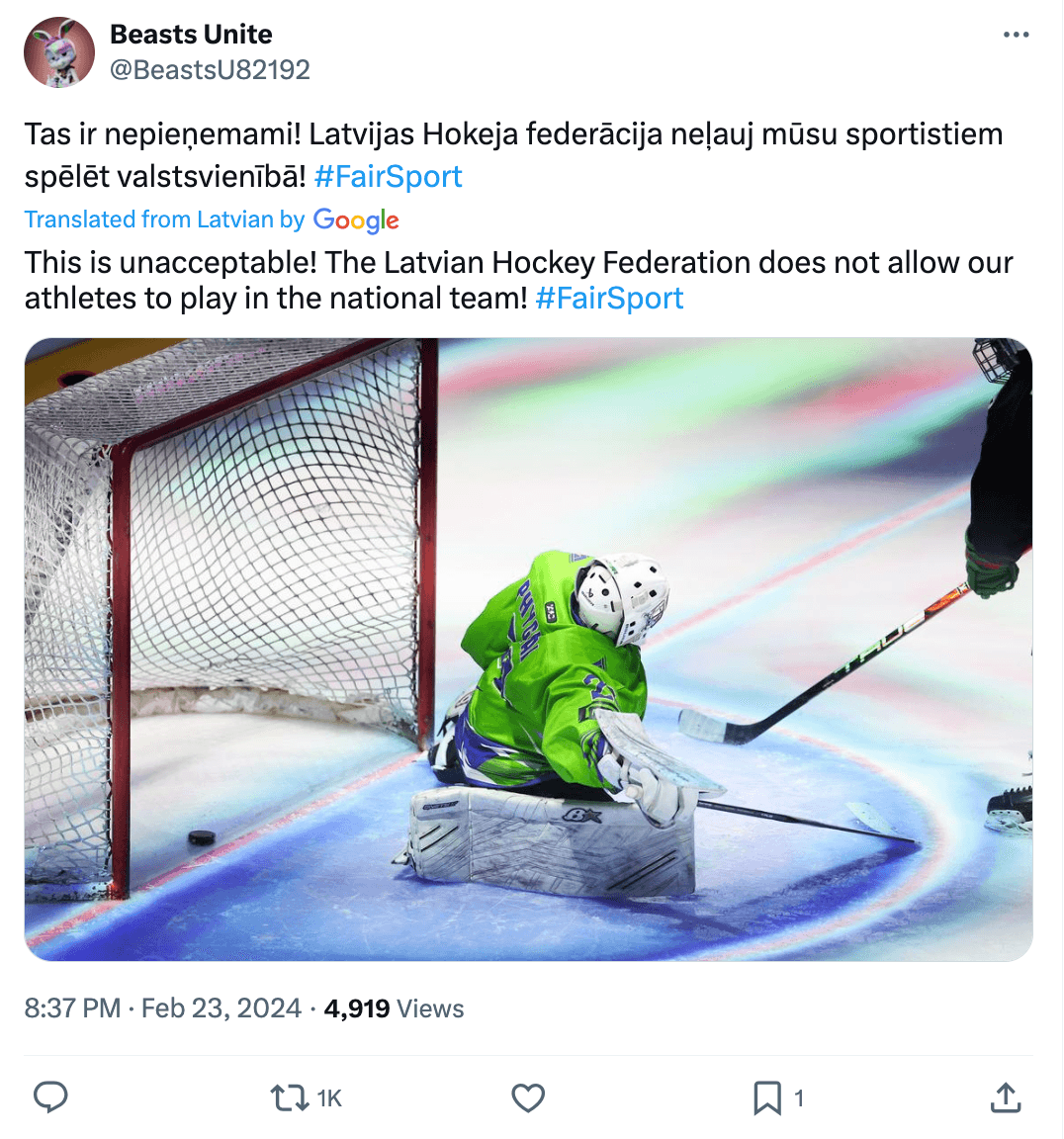
Task: Click the 1K repost count
Action: tap(329, 1098)
